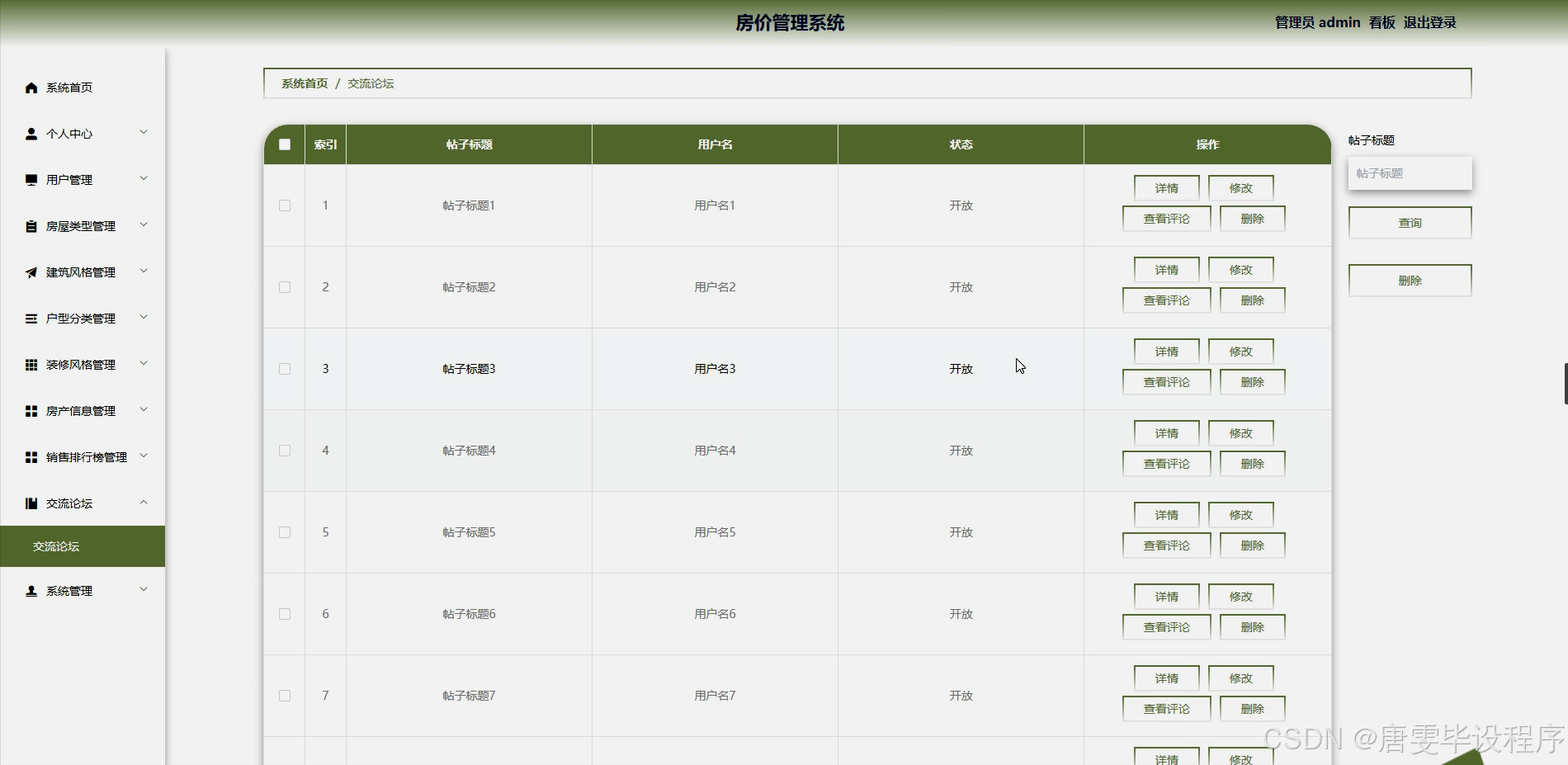The image size is (1568, 765).
Task: Click the list icon beside 户型分类管理
Action: click(x=31, y=319)
